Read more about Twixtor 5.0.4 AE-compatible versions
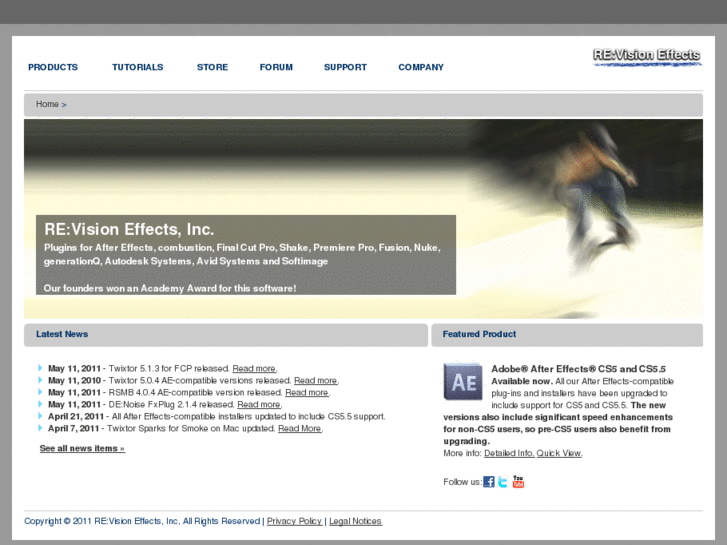 click(316, 380)
